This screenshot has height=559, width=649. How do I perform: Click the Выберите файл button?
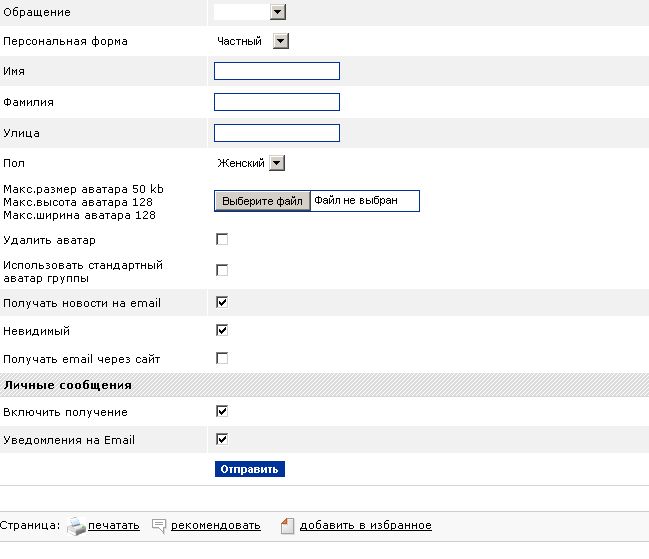262,201
